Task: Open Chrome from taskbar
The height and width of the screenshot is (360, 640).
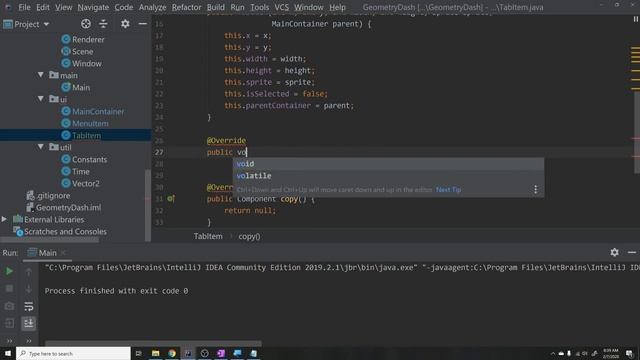Action: [172, 353]
